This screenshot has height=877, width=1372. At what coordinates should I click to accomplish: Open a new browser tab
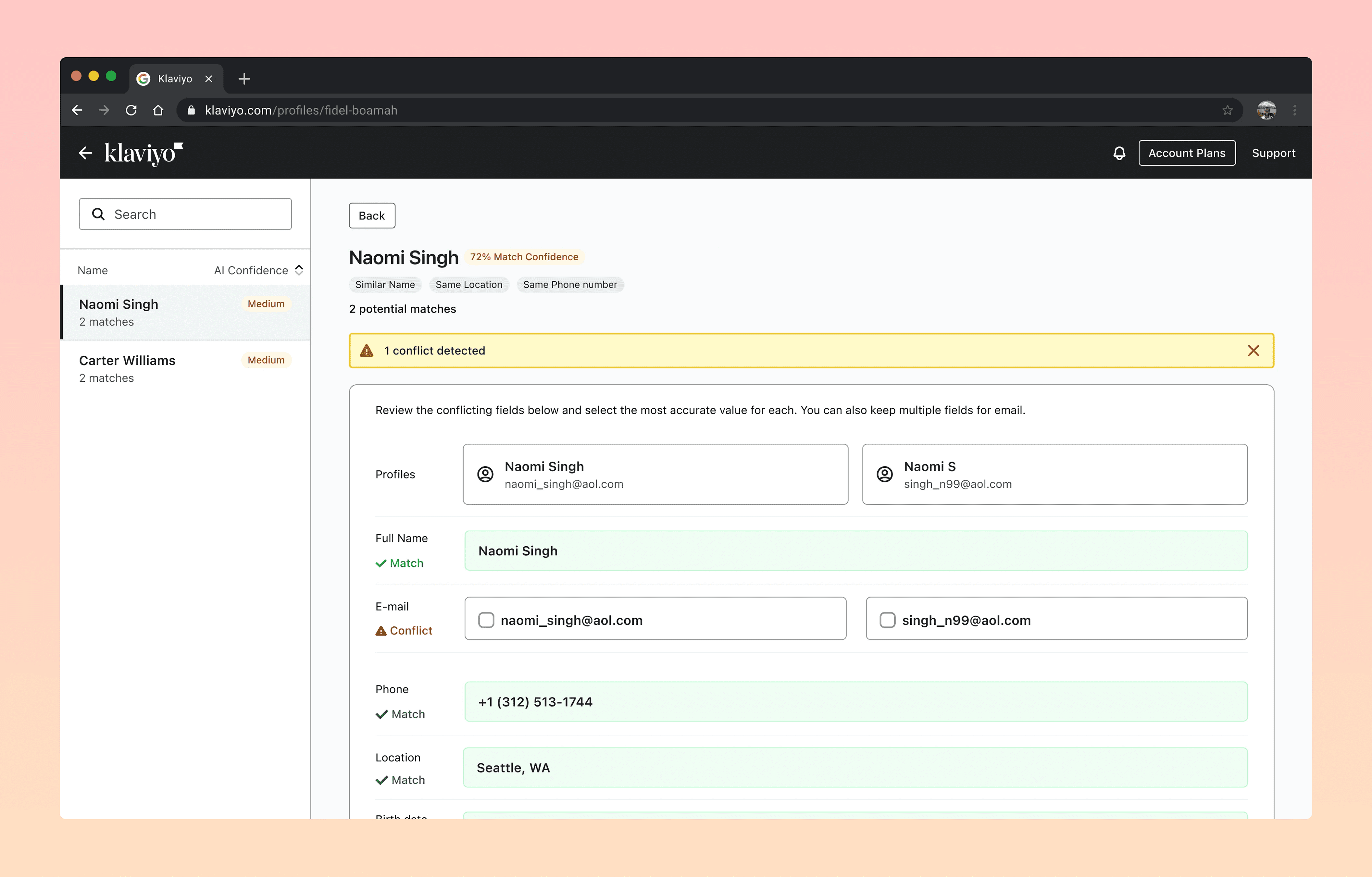[x=244, y=79]
